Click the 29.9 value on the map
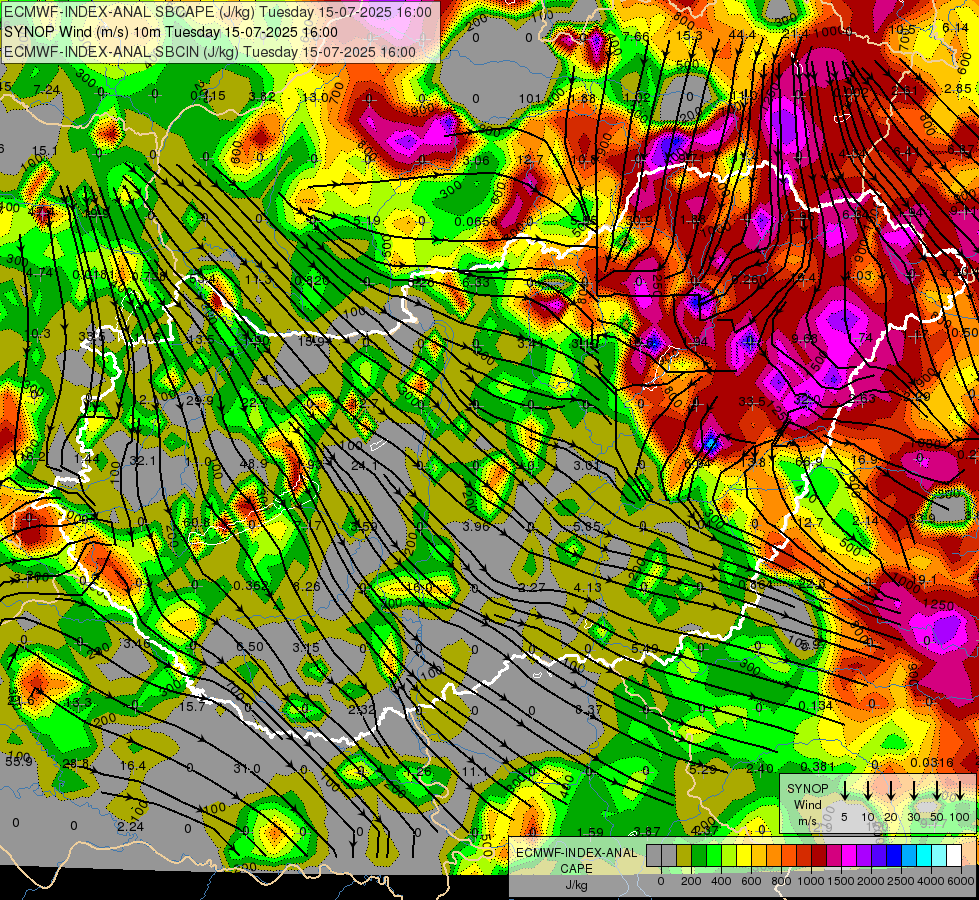This screenshot has width=979, height=900. click(x=200, y=401)
